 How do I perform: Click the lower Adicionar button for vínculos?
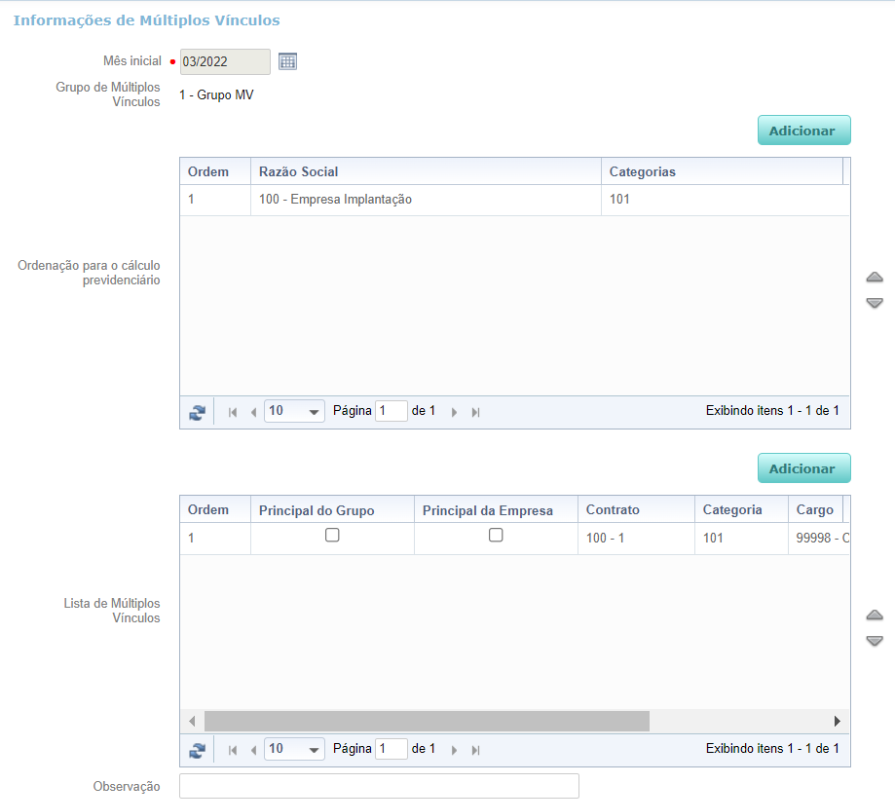[x=804, y=469]
